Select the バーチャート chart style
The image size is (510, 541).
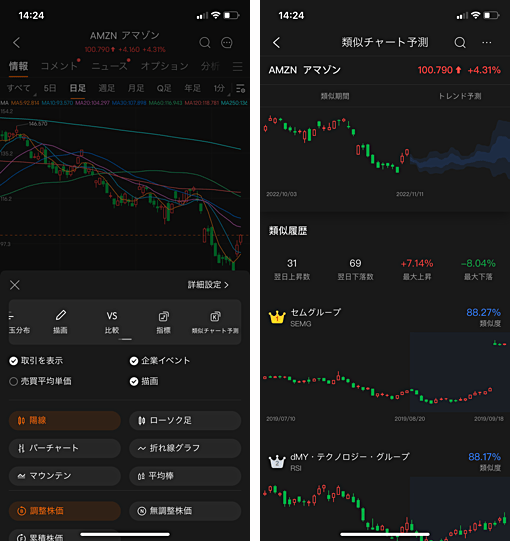click(65, 448)
